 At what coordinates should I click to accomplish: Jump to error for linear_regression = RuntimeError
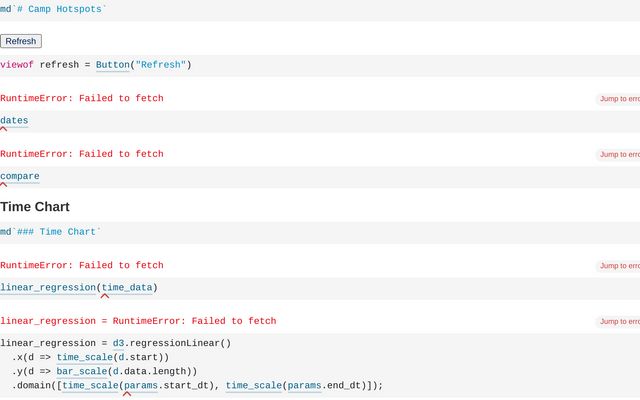pos(618,322)
